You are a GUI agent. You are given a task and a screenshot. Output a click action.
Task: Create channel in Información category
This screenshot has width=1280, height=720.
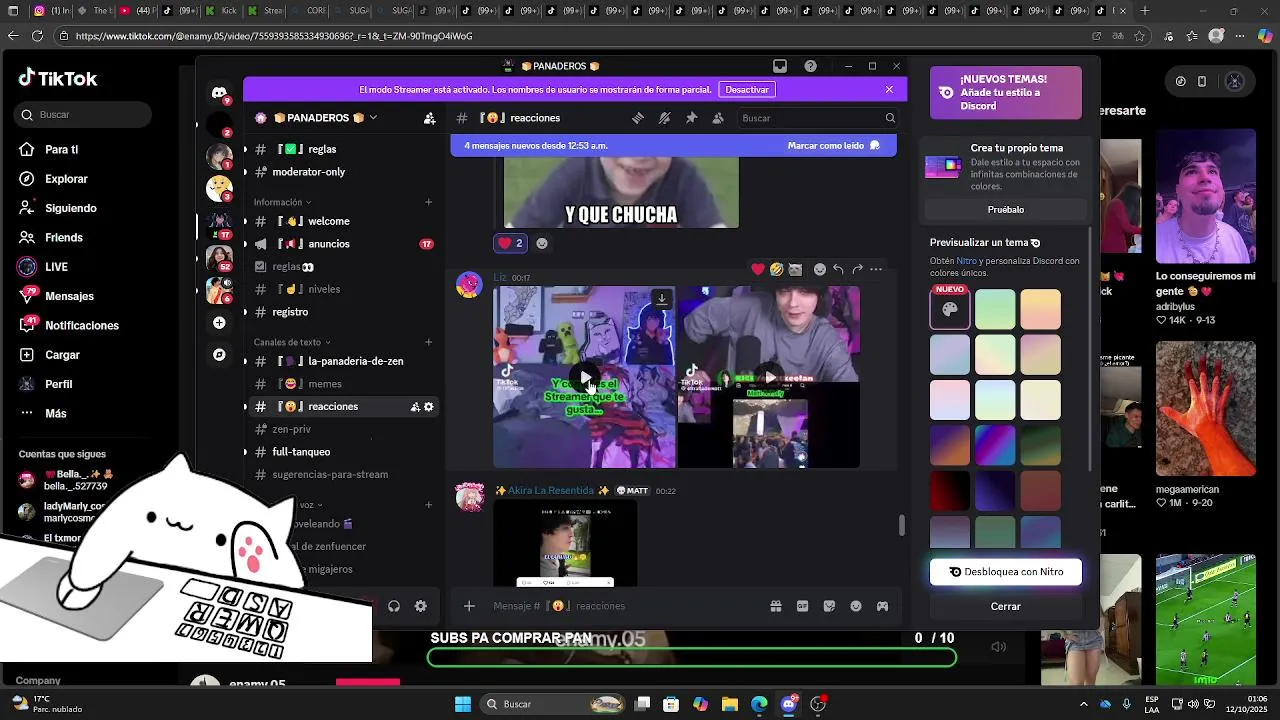[429, 202]
